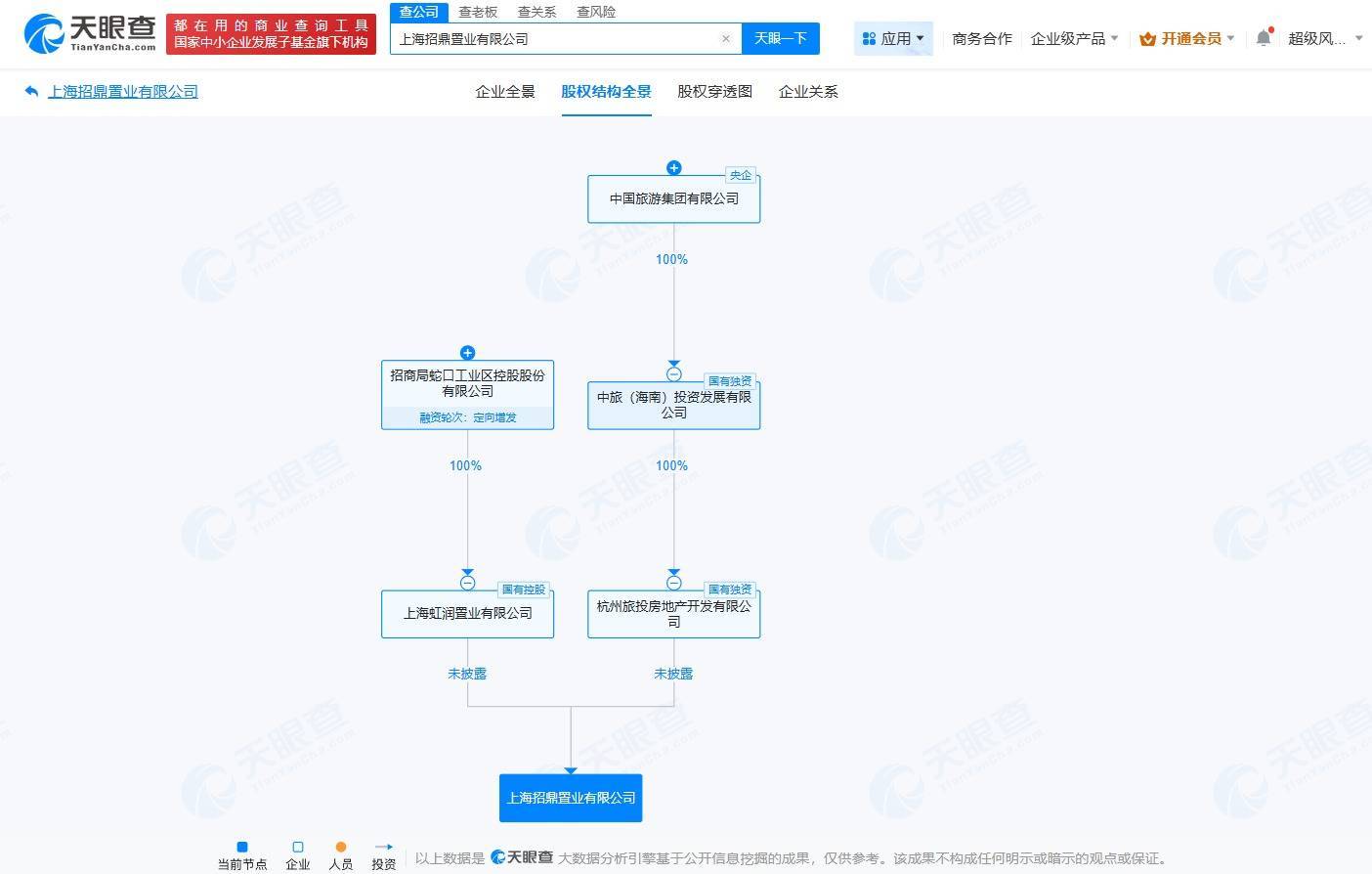Expand the plus icon above 招商局蛇口工业区控股
The height and width of the screenshot is (874, 1372).
467,352
